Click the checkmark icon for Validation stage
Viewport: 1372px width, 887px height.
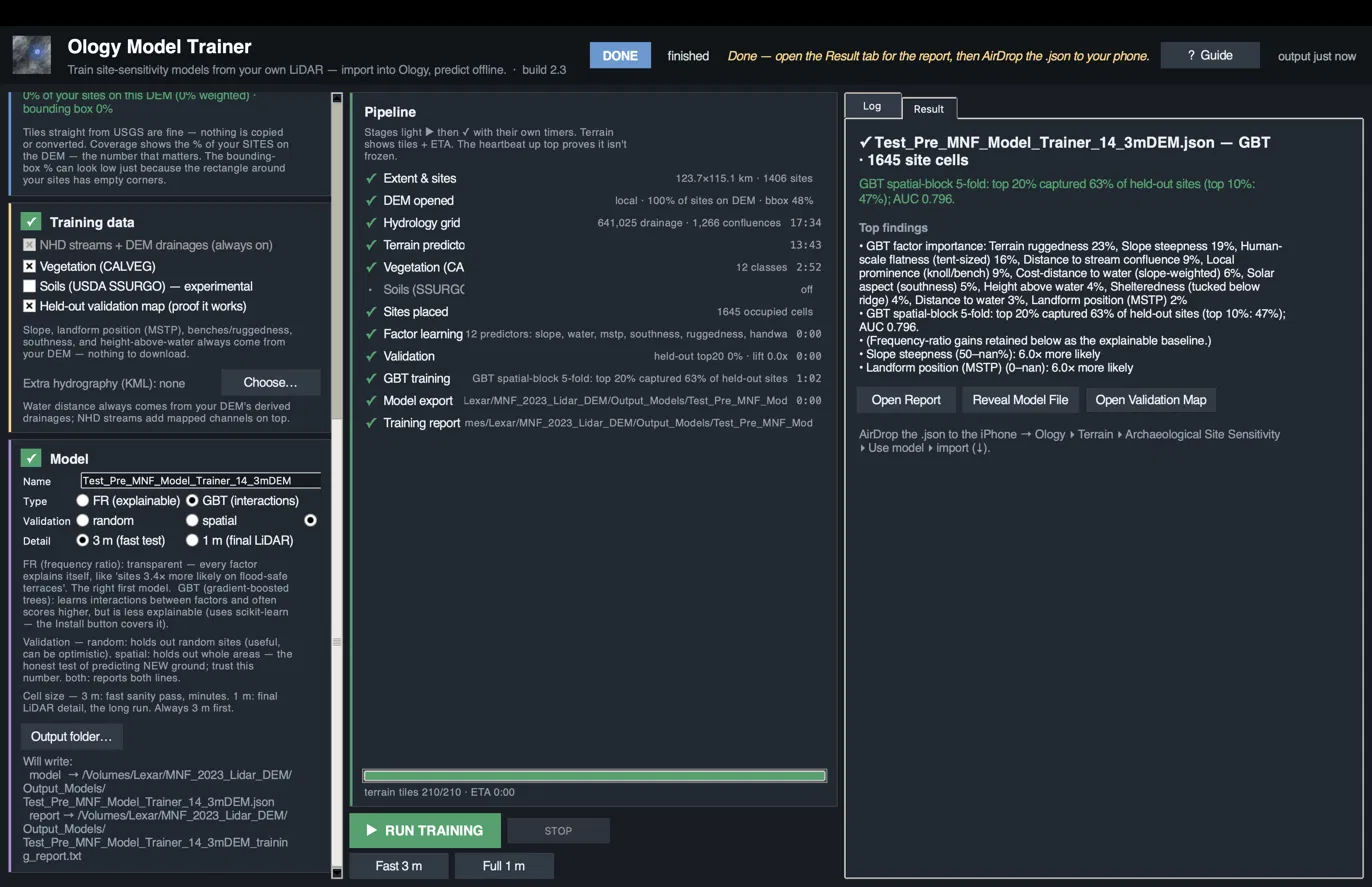(x=371, y=356)
